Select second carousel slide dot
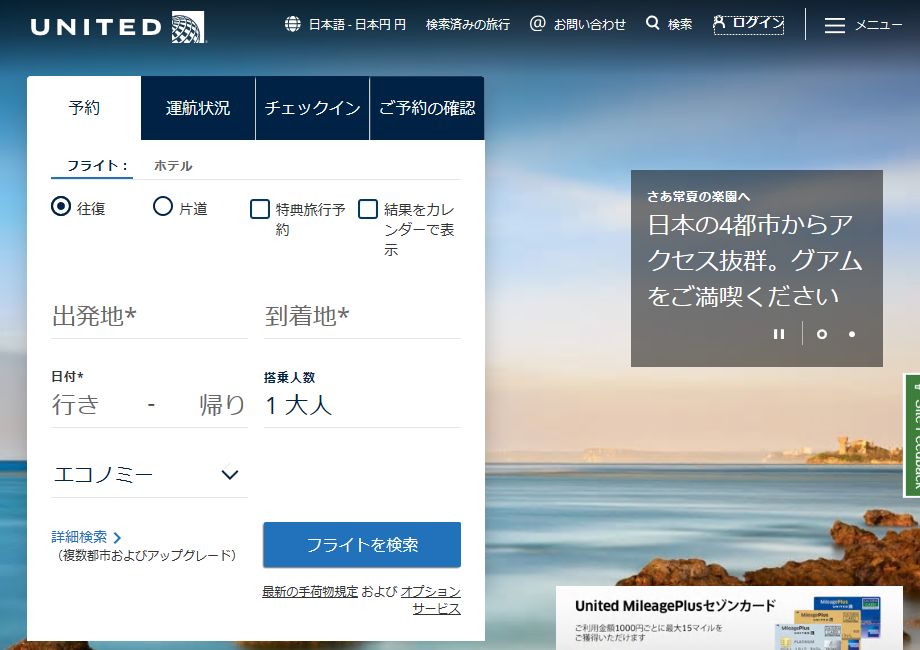 [x=852, y=334]
